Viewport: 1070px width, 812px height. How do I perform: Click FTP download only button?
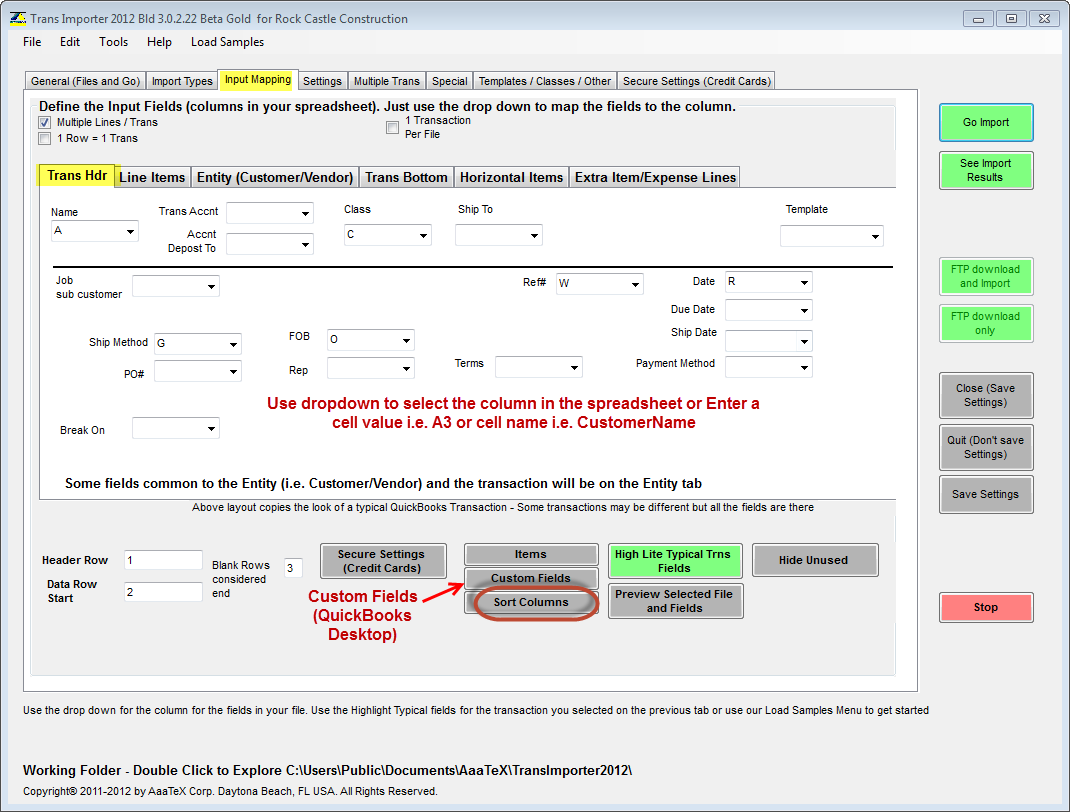tap(986, 323)
